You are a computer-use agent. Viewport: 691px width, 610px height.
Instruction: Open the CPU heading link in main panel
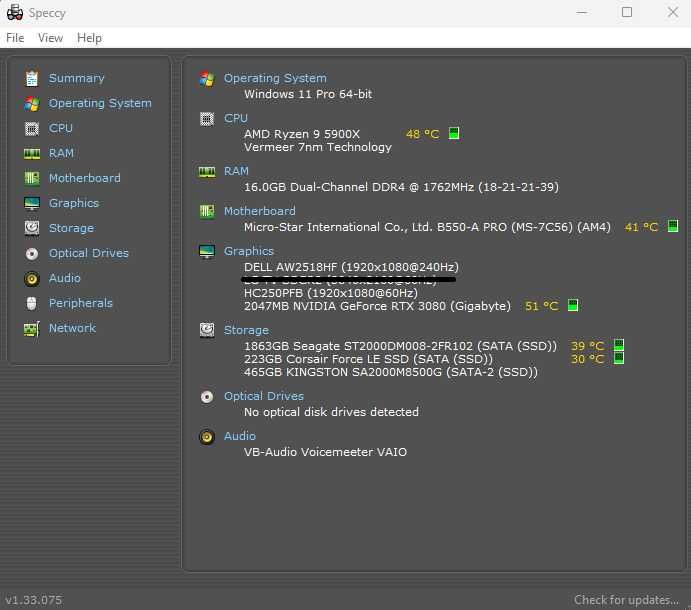[236, 119]
